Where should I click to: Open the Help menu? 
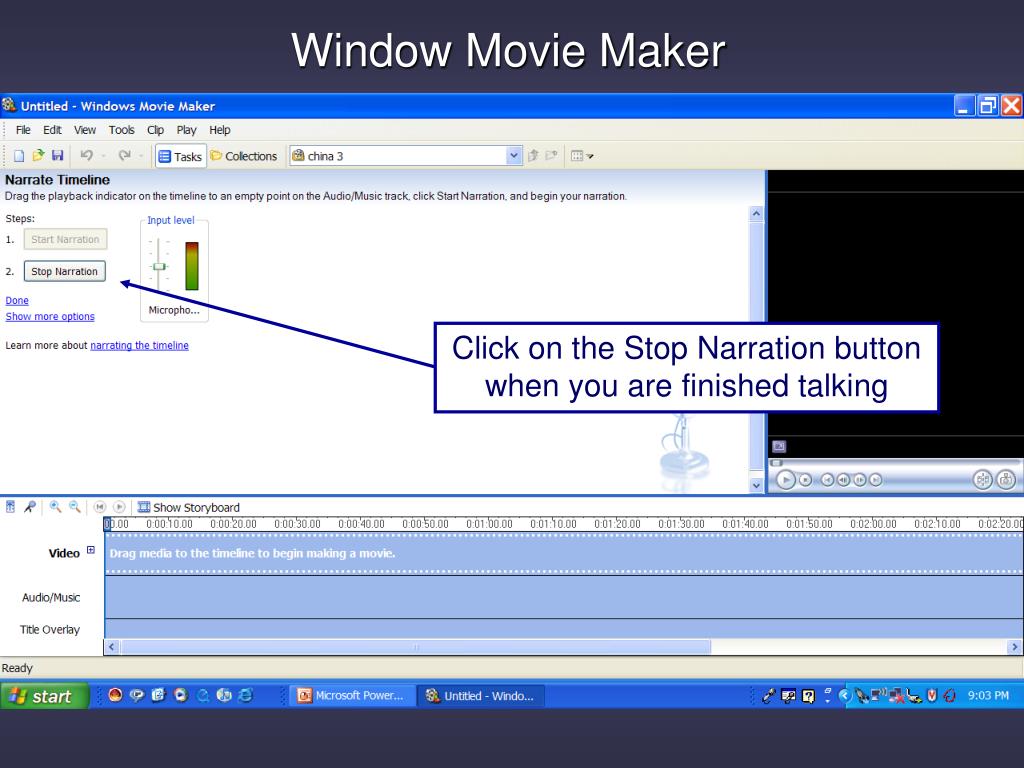pyautogui.click(x=219, y=130)
